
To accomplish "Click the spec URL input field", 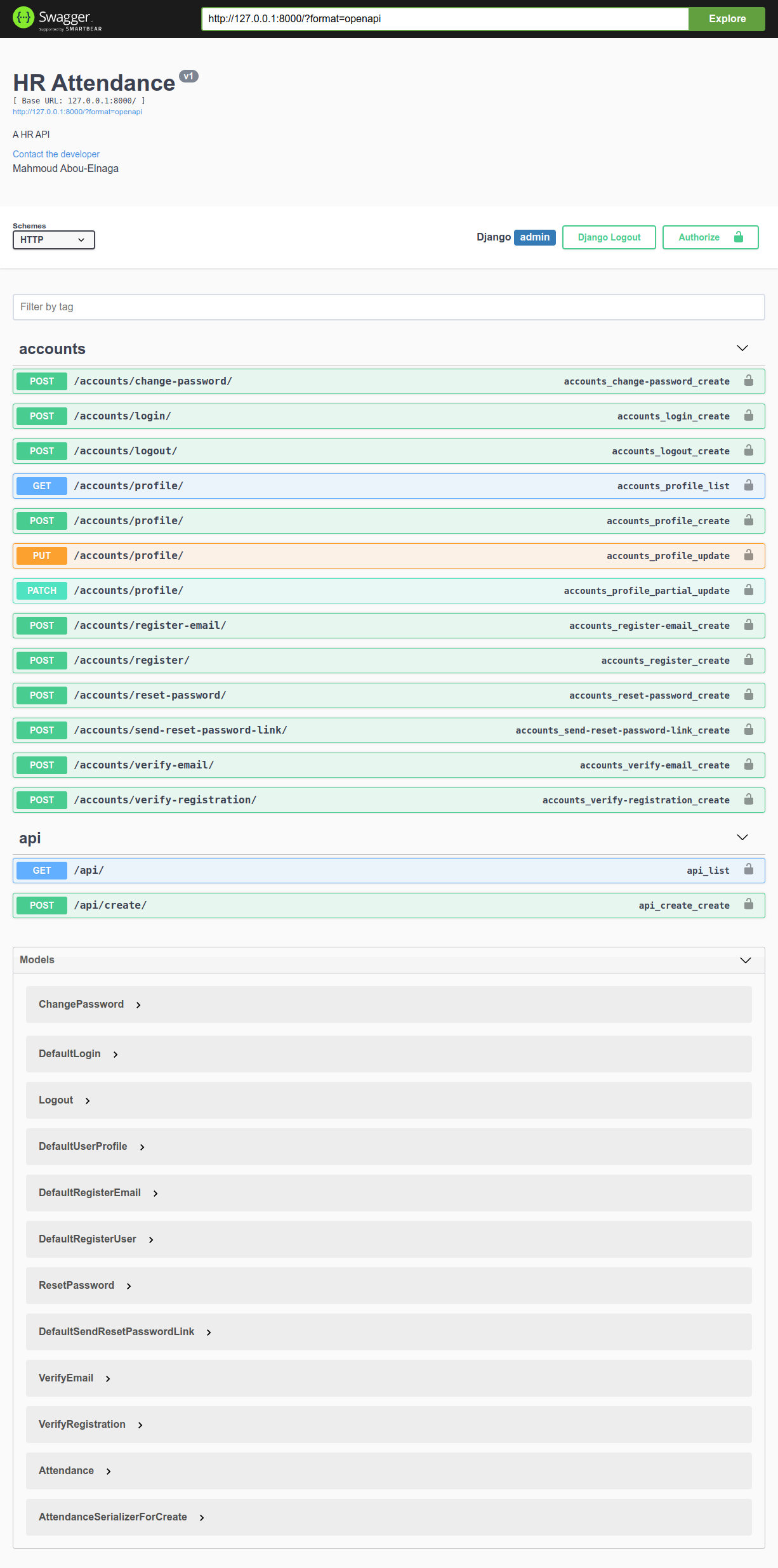I will tap(445, 19).
